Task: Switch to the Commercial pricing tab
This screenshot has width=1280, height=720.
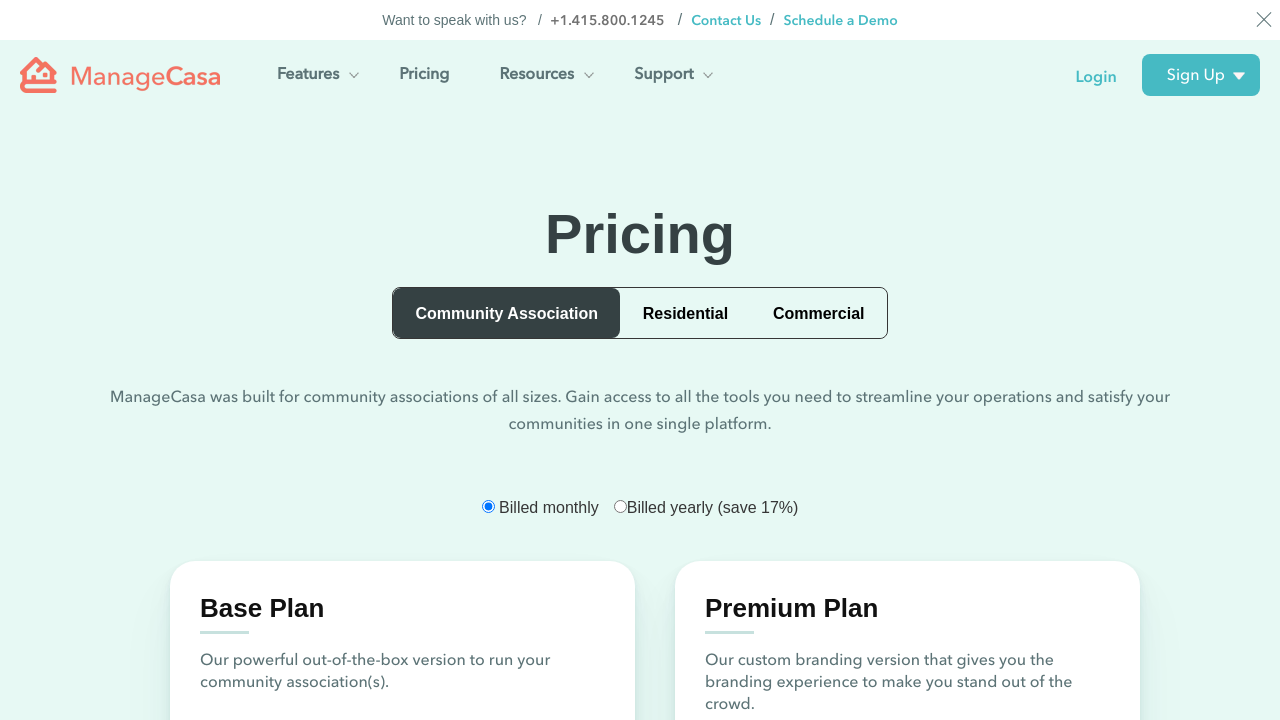Action: tap(818, 313)
